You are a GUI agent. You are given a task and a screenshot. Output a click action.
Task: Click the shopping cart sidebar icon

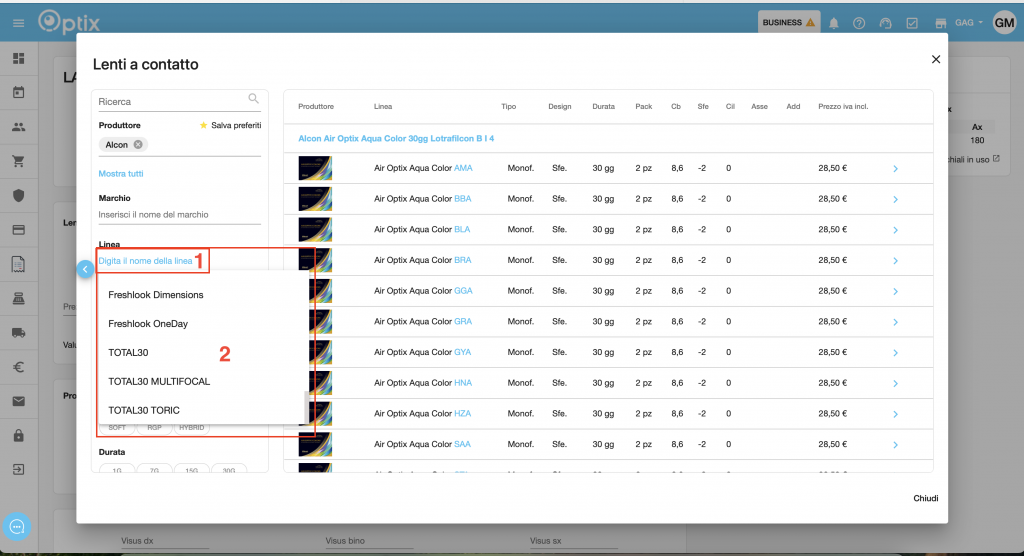point(18,161)
